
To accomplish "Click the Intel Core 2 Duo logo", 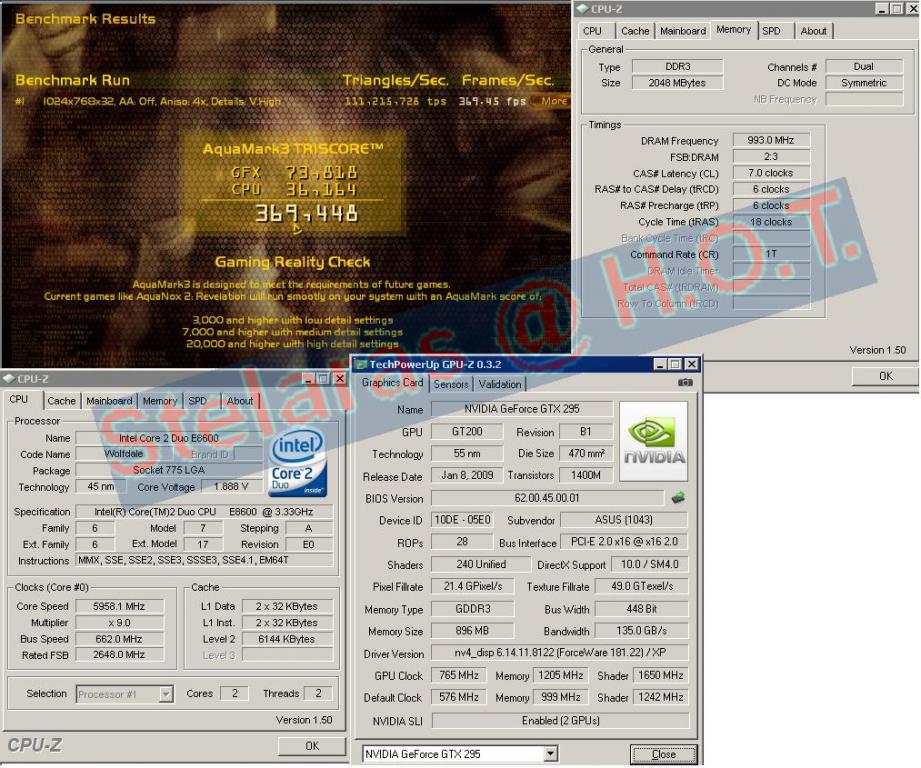I will [298, 464].
